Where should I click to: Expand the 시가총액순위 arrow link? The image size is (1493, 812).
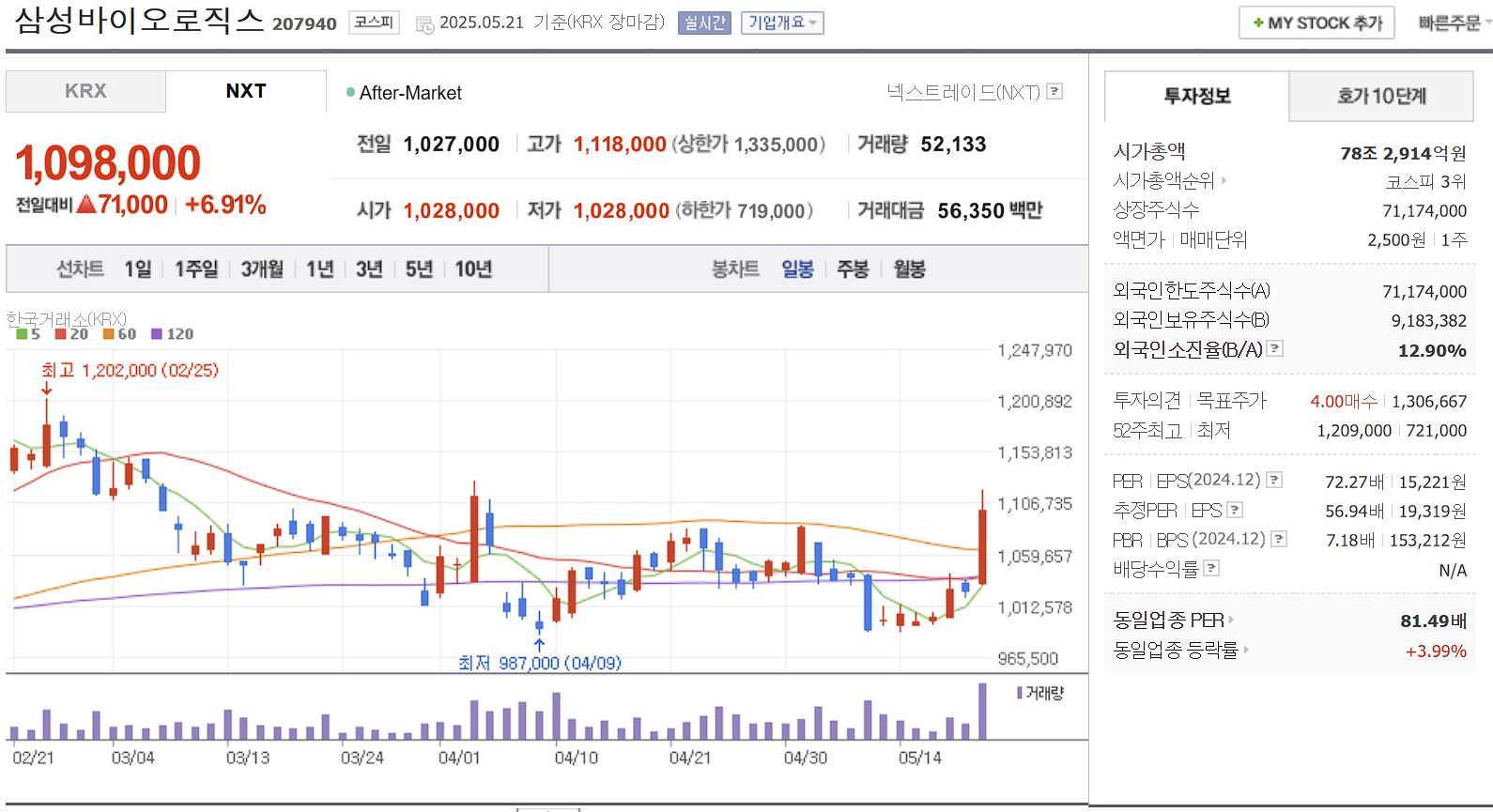pos(1224,180)
